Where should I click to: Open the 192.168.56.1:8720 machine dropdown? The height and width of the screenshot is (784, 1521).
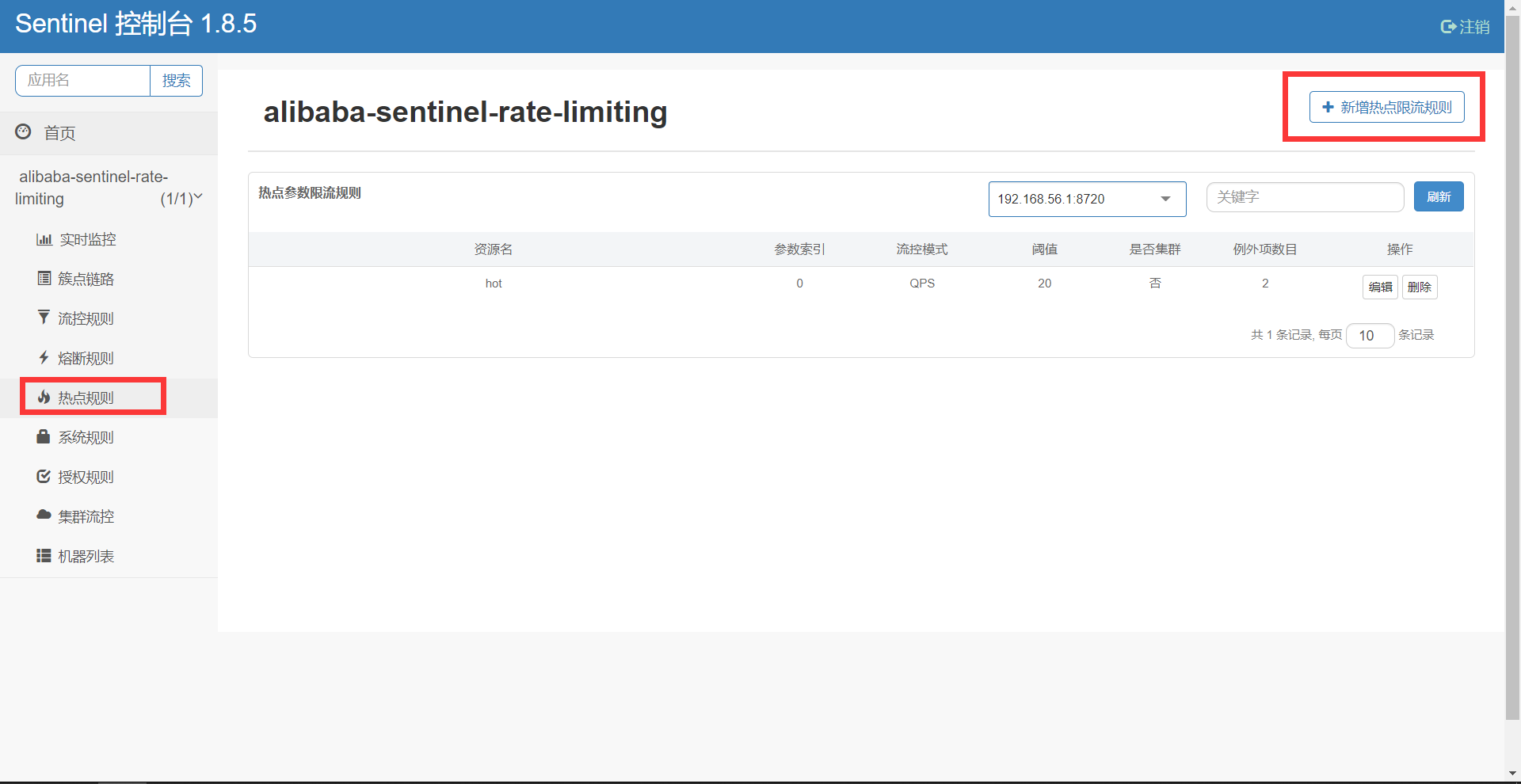[x=1087, y=199]
